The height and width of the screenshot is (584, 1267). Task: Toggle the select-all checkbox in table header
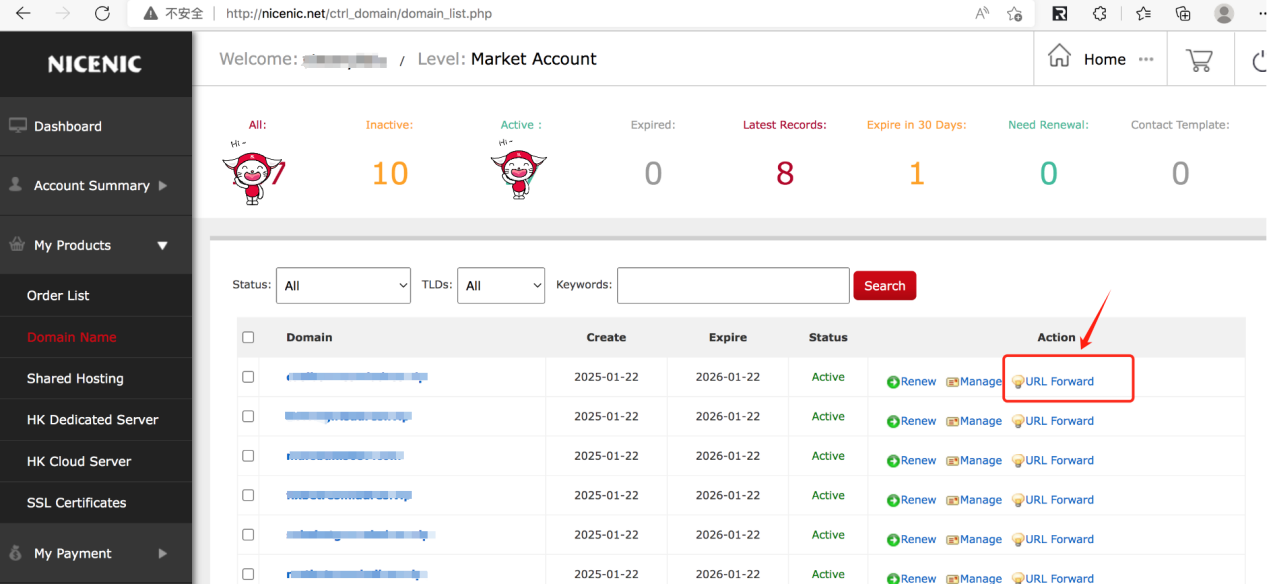(248, 338)
